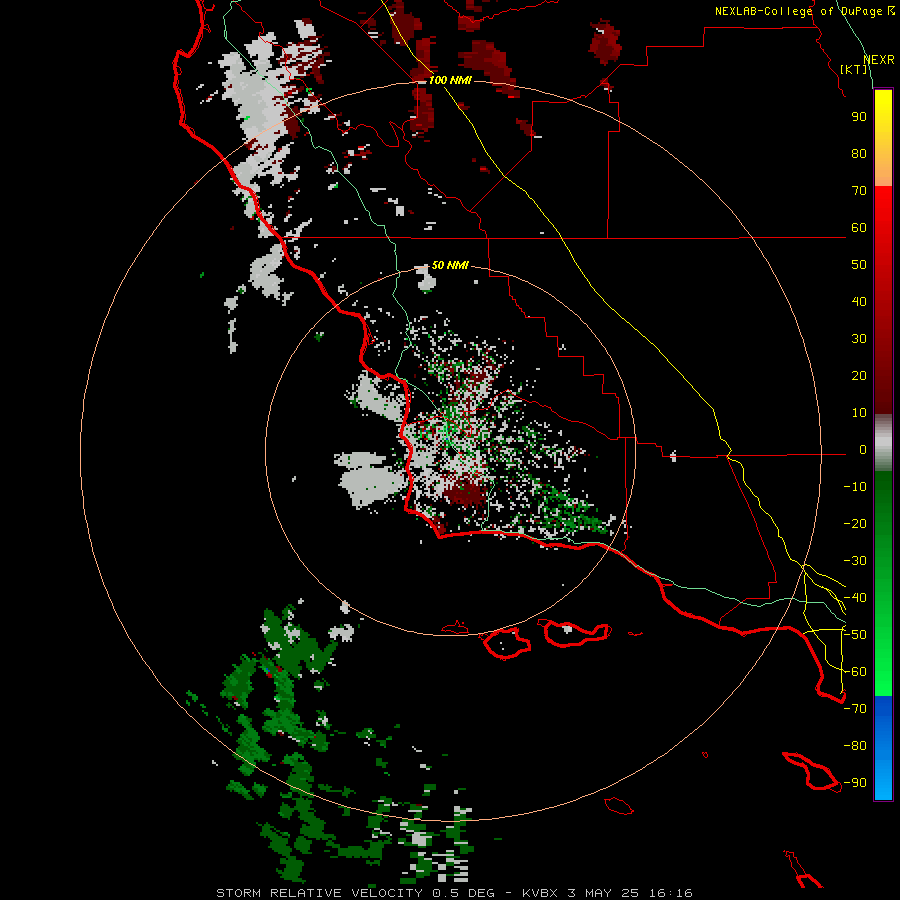Click the -10 knot scale value
This screenshot has height=900, width=900.
(855, 487)
